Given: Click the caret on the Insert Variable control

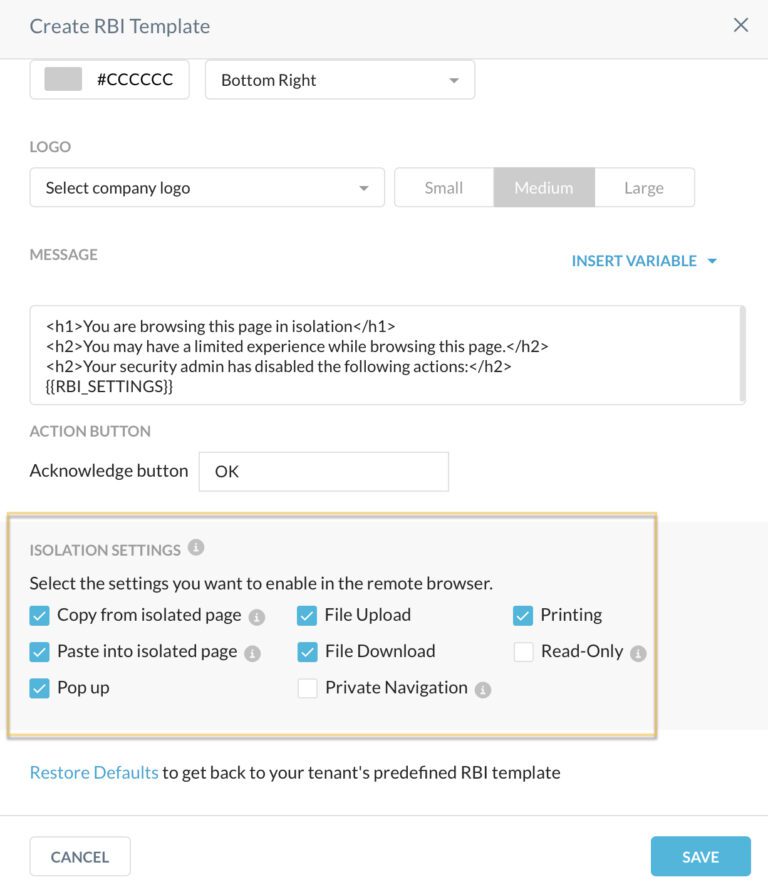Looking at the screenshot, I should coord(712,260).
